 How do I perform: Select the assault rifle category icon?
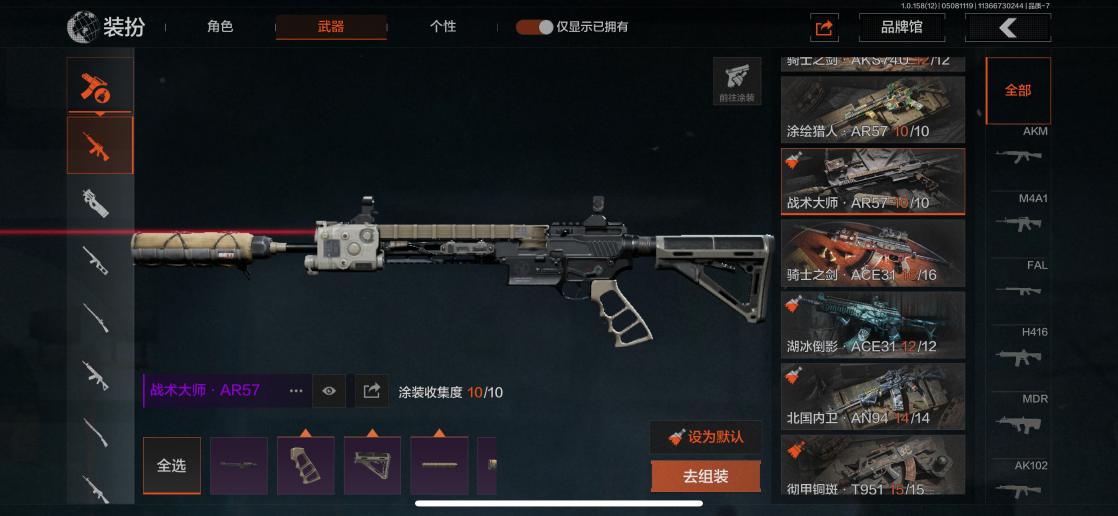tap(100, 145)
